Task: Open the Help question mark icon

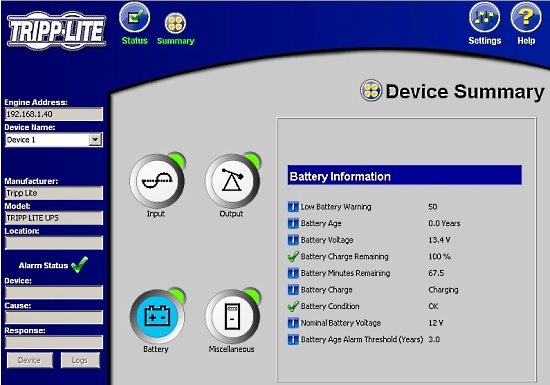Action: [x=526, y=18]
